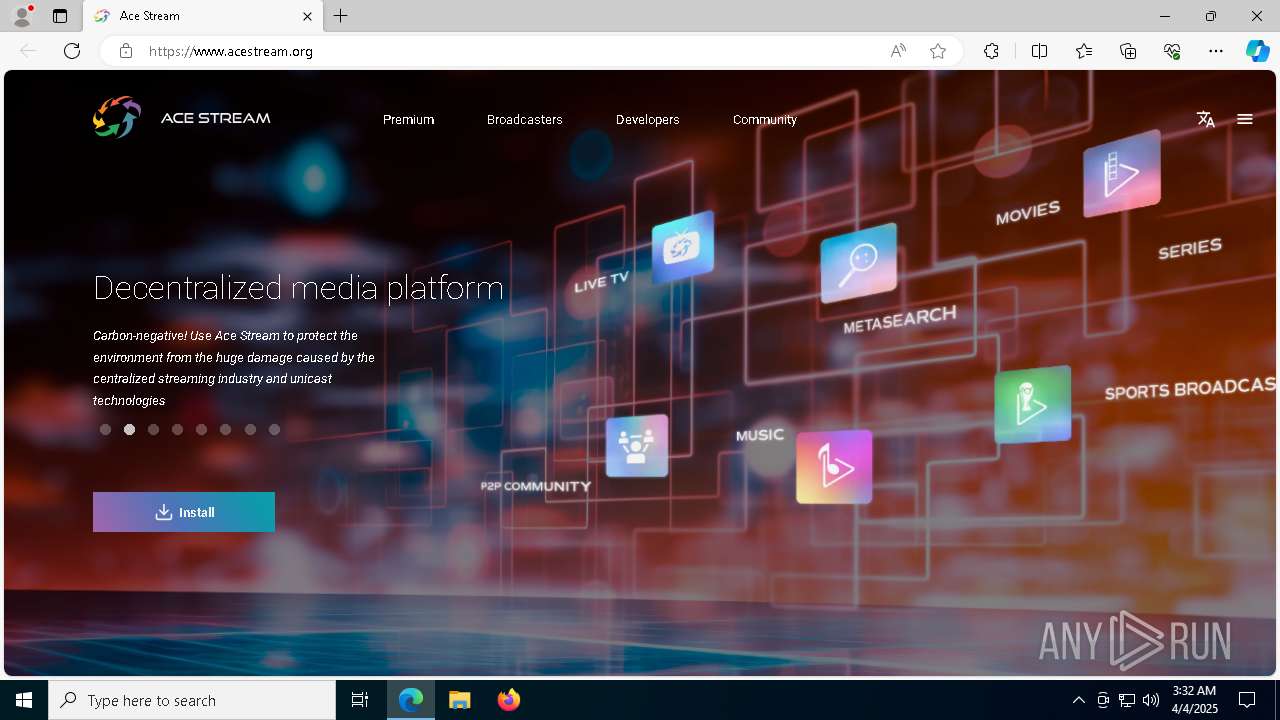Click the Sports Broadcasts tile icon
The height and width of the screenshot is (720, 1280).
point(1033,404)
